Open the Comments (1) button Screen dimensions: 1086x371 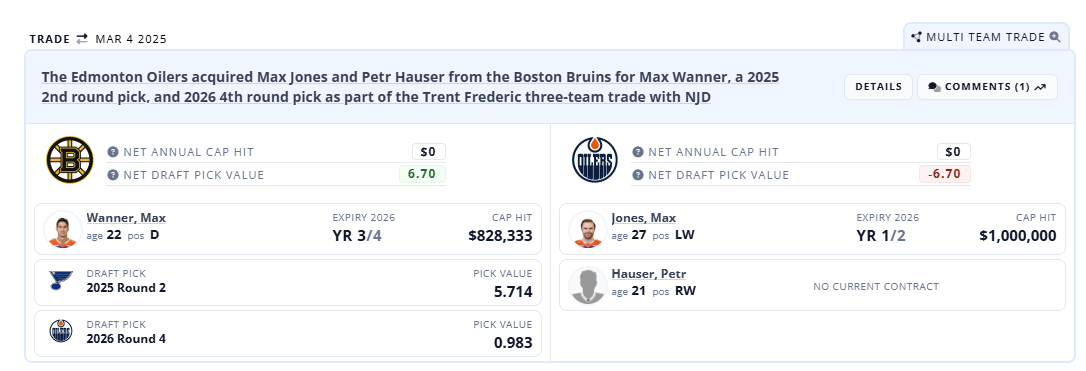click(987, 87)
